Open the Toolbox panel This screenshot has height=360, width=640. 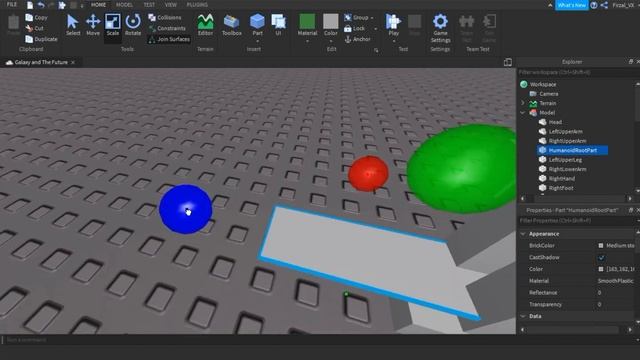click(x=231, y=25)
